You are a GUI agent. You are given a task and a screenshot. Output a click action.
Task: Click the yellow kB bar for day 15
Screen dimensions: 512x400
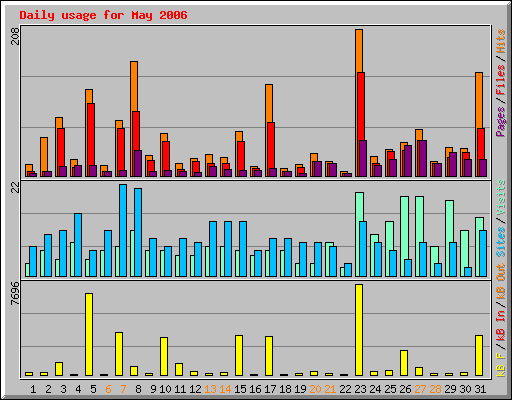pos(239,356)
